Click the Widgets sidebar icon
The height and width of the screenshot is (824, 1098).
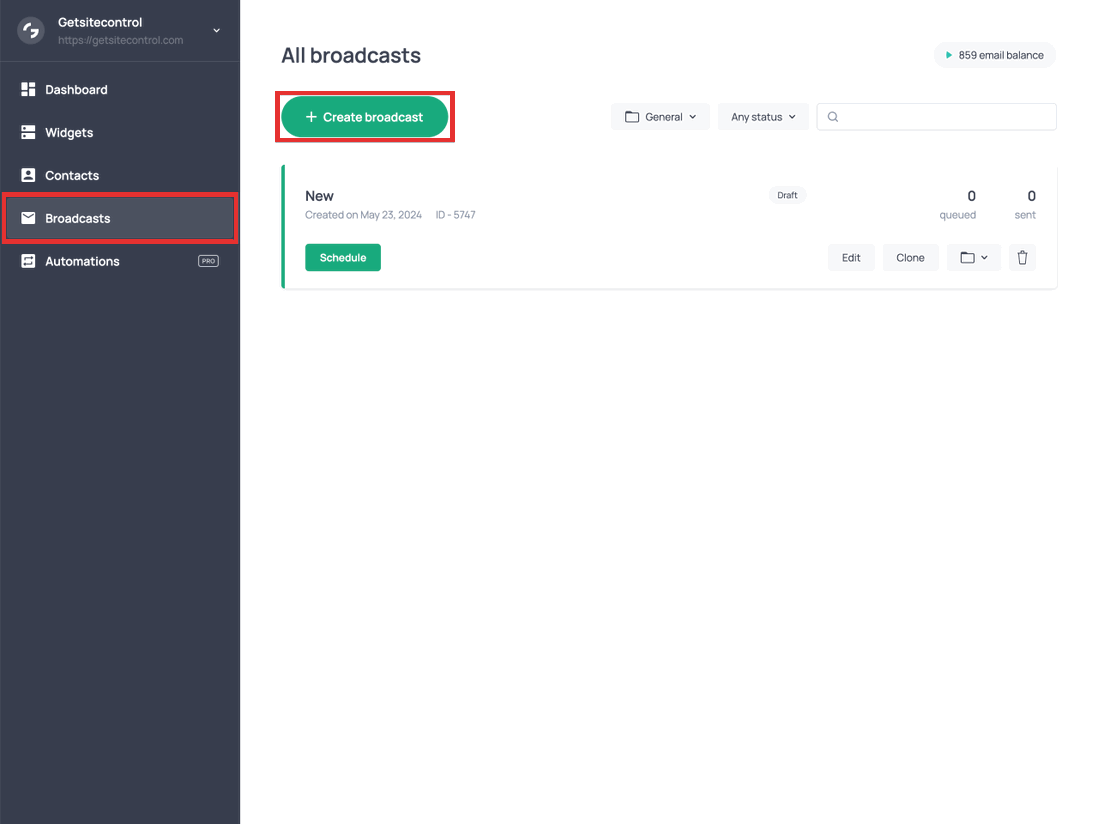coord(28,133)
